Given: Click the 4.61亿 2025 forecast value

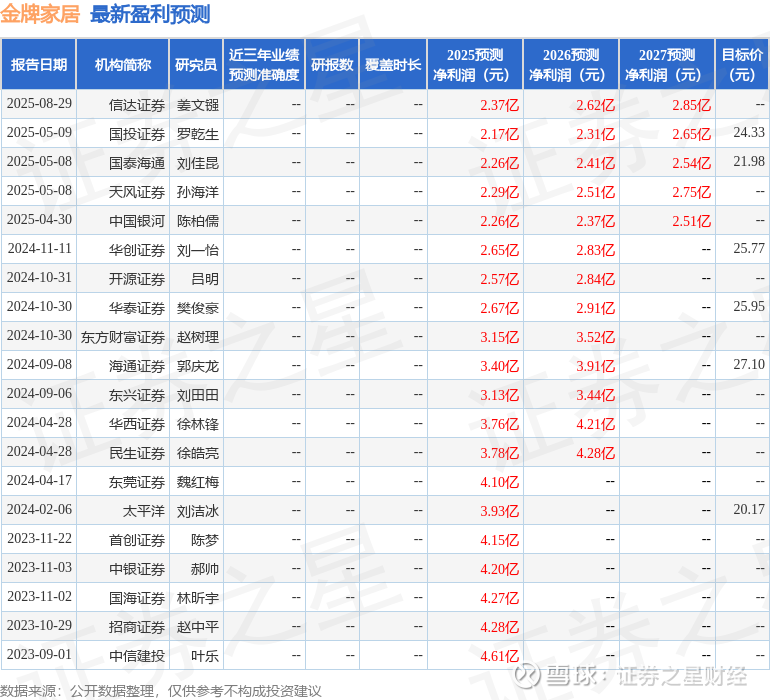Looking at the screenshot, I should coord(499,656).
